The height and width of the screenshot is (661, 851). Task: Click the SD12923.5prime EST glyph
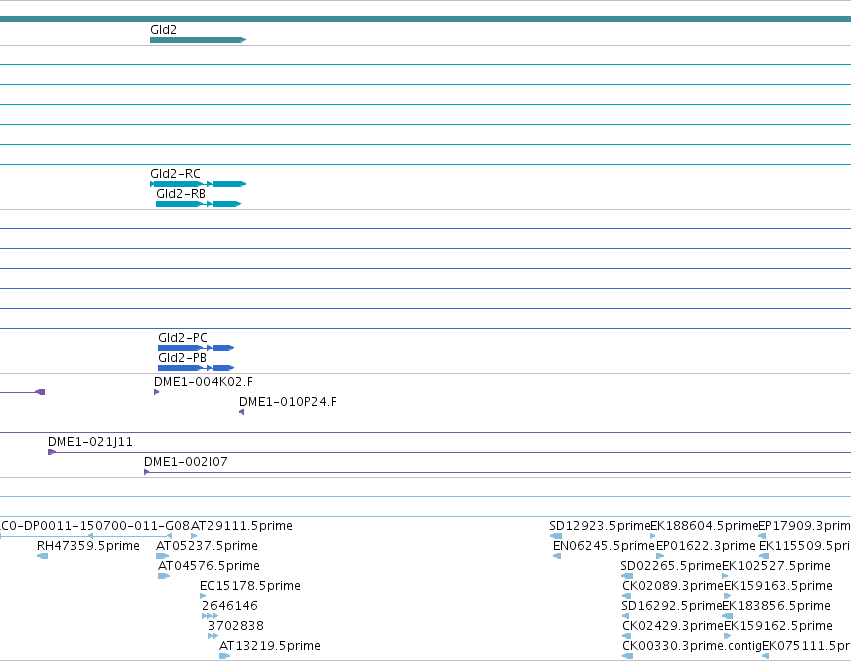[556, 536]
